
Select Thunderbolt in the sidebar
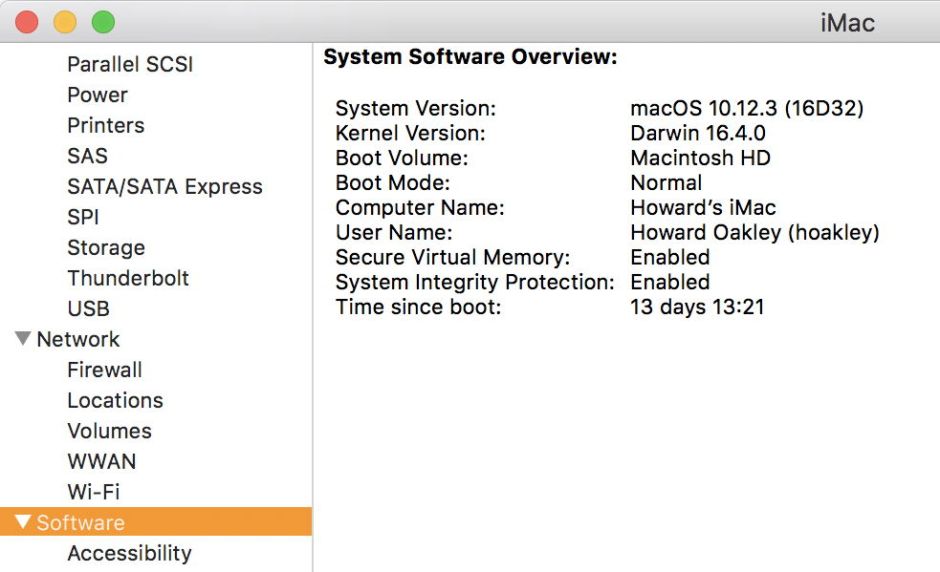(x=128, y=278)
